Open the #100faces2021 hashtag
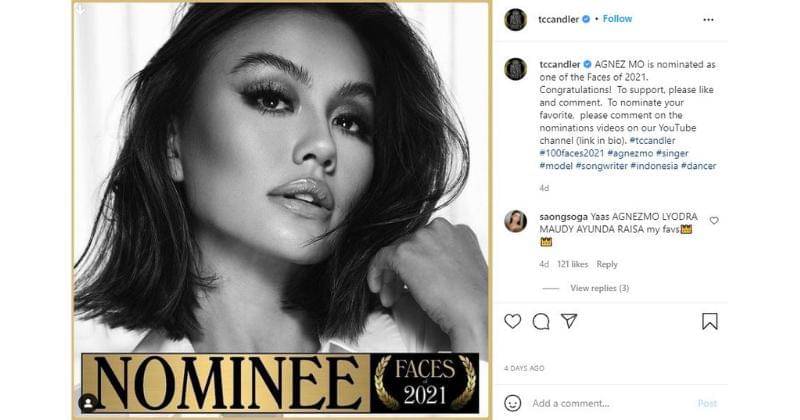The height and width of the screenshot is (420, 800). pyautogui.click(x=570, y=151)
